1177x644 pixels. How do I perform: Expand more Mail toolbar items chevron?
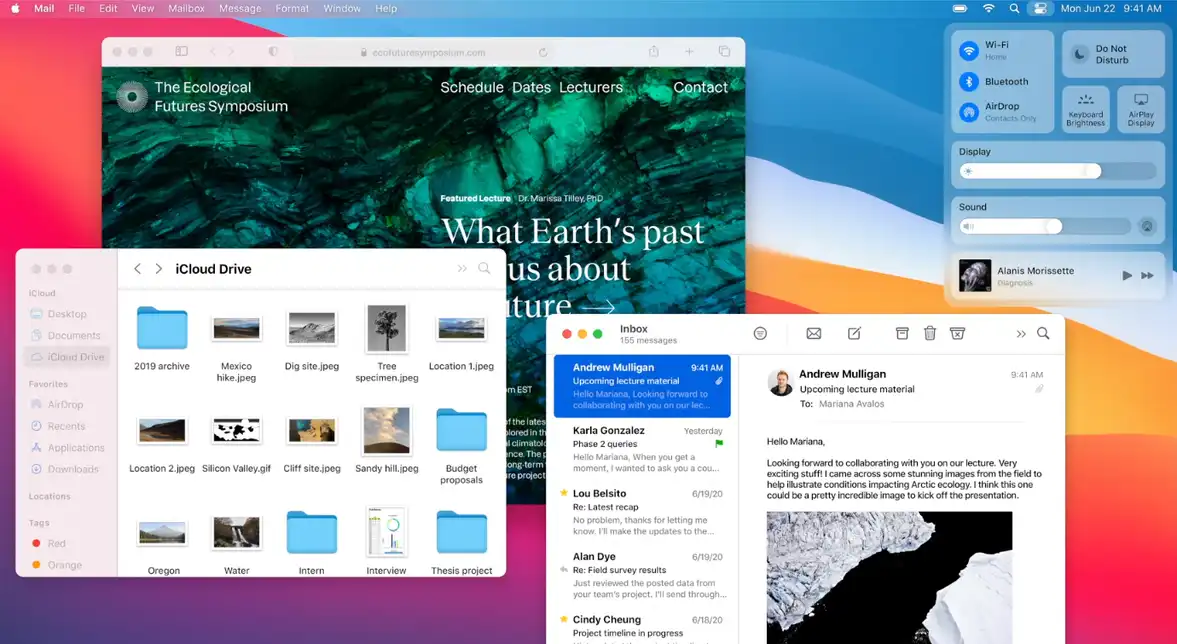click(1021, 333)
